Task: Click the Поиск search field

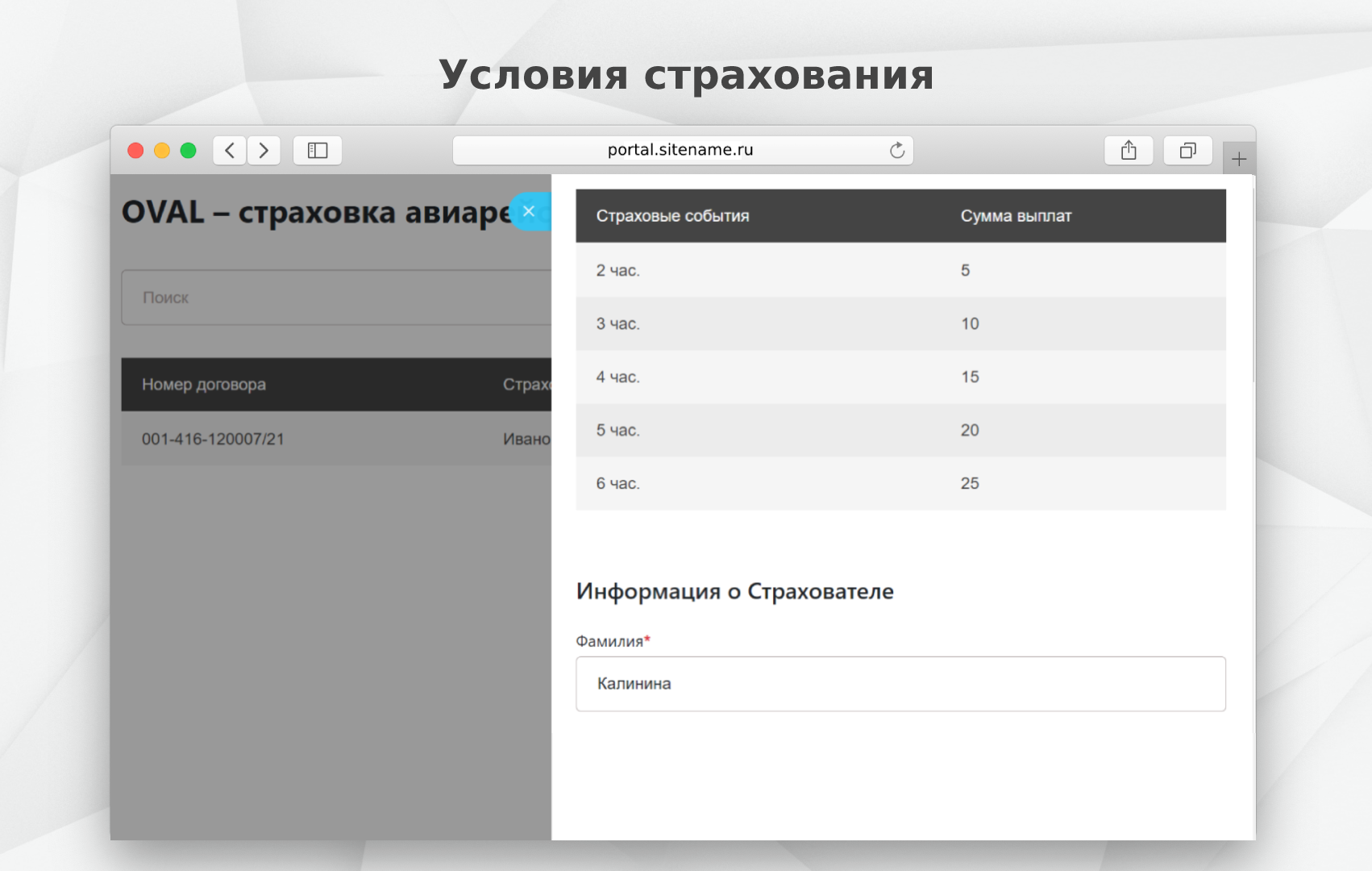Action: click(336, 298)
